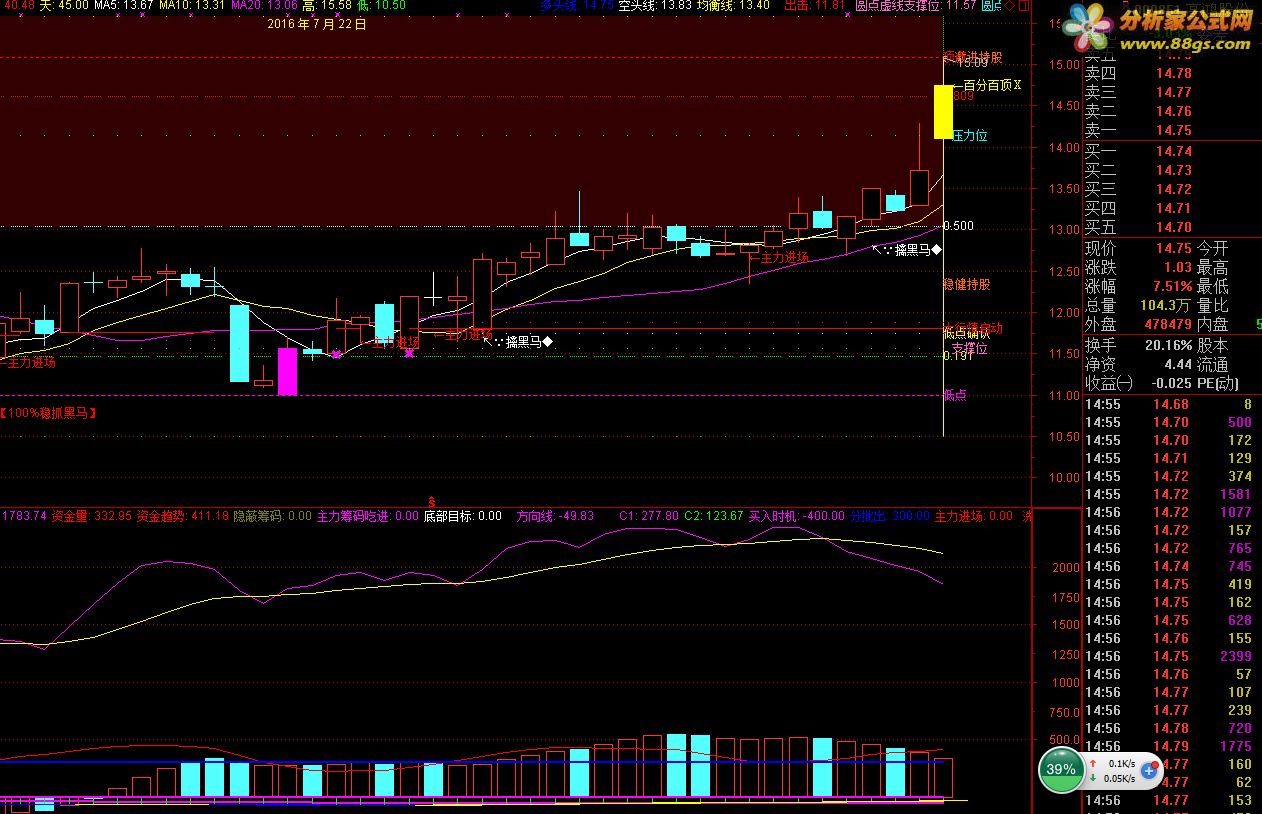Image resolution: width=1262 pixels, height=814 pixels.
Task: Click the 买入时机: -400.00 indicator value
Action: [797, 517]
